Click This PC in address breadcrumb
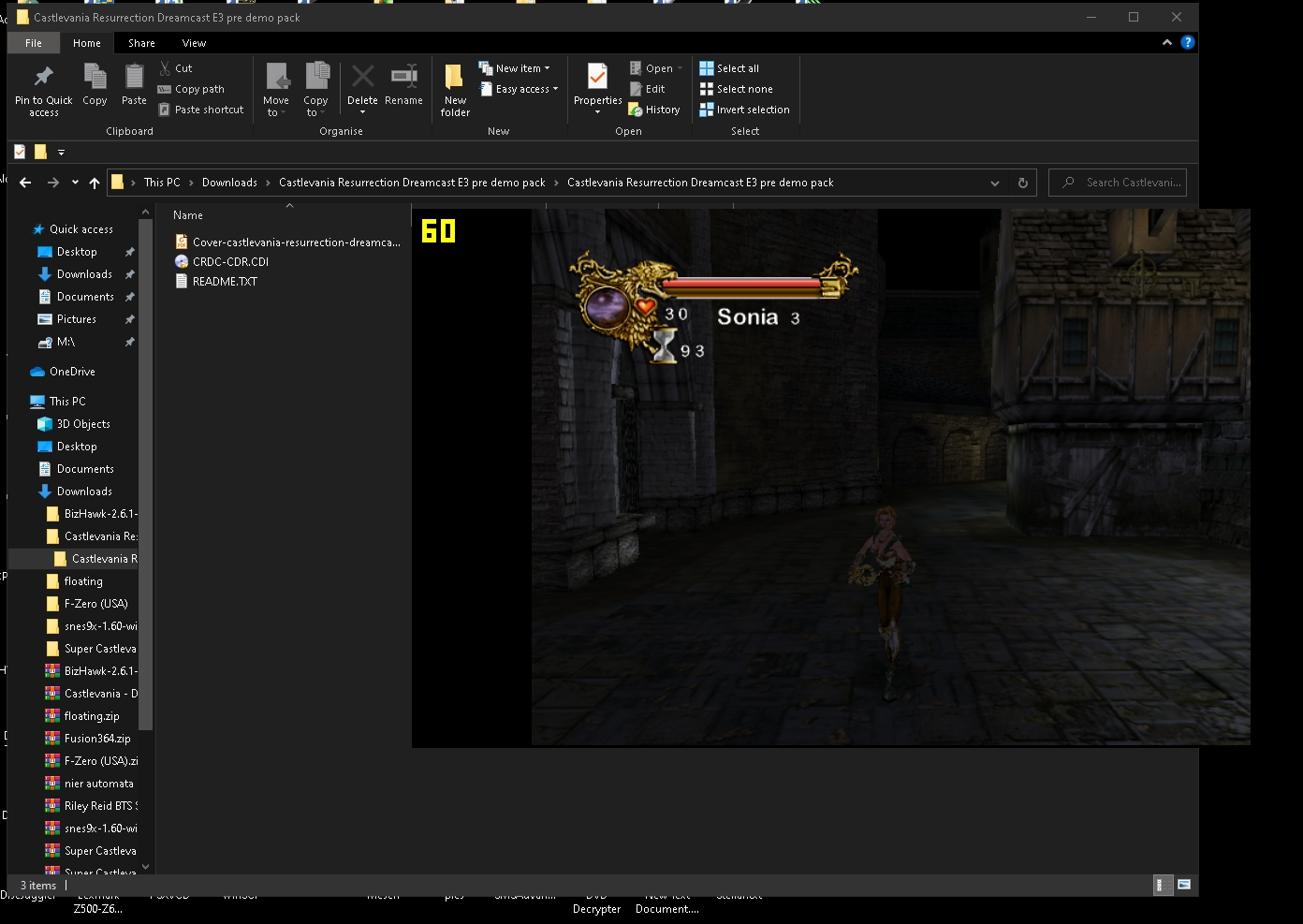Screen dimensions: 1303x924 [162, 183]
